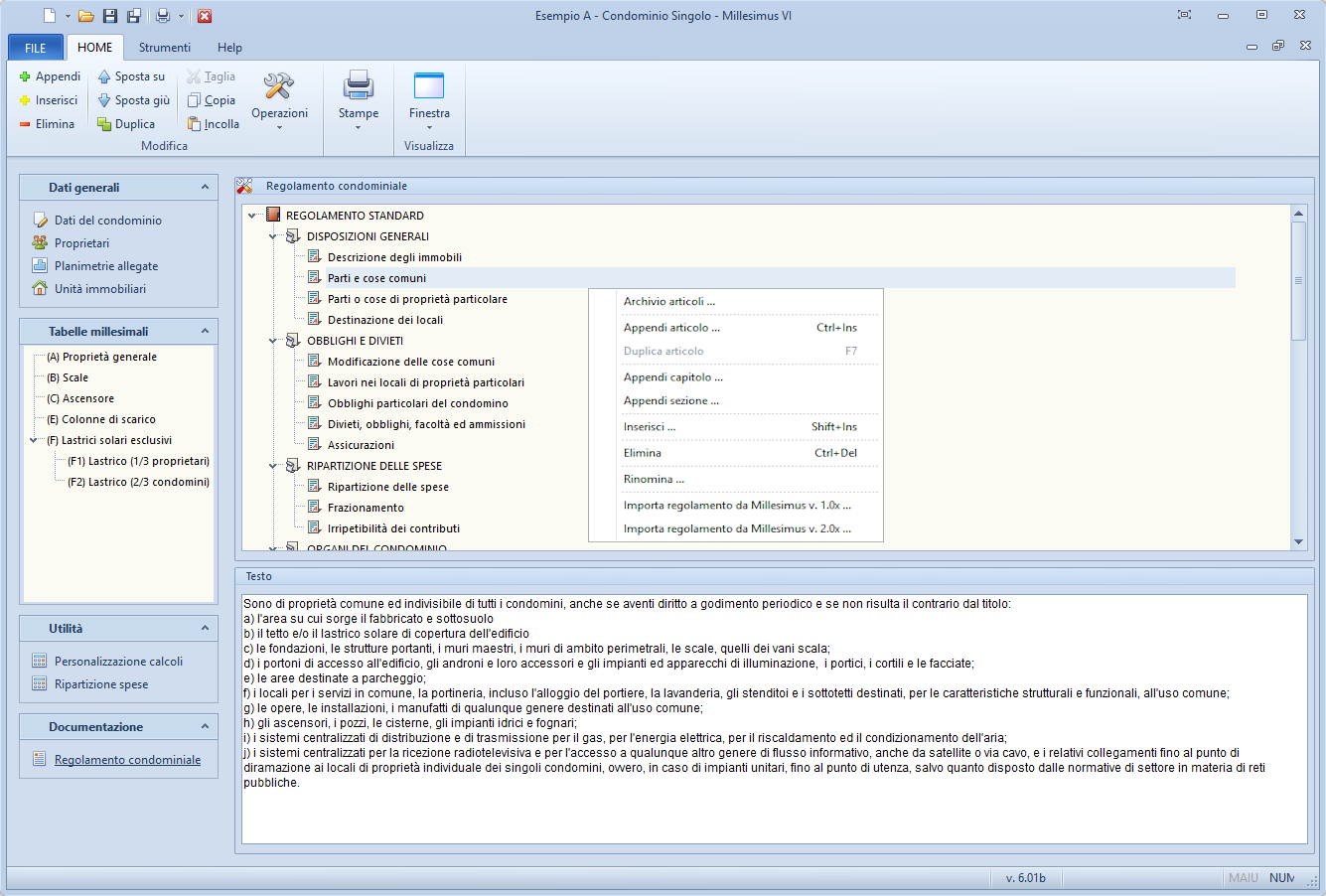This screenshot has height=896, width=1326.
Task: Collapse the Dati generali panel
Action: coord(205,187)
